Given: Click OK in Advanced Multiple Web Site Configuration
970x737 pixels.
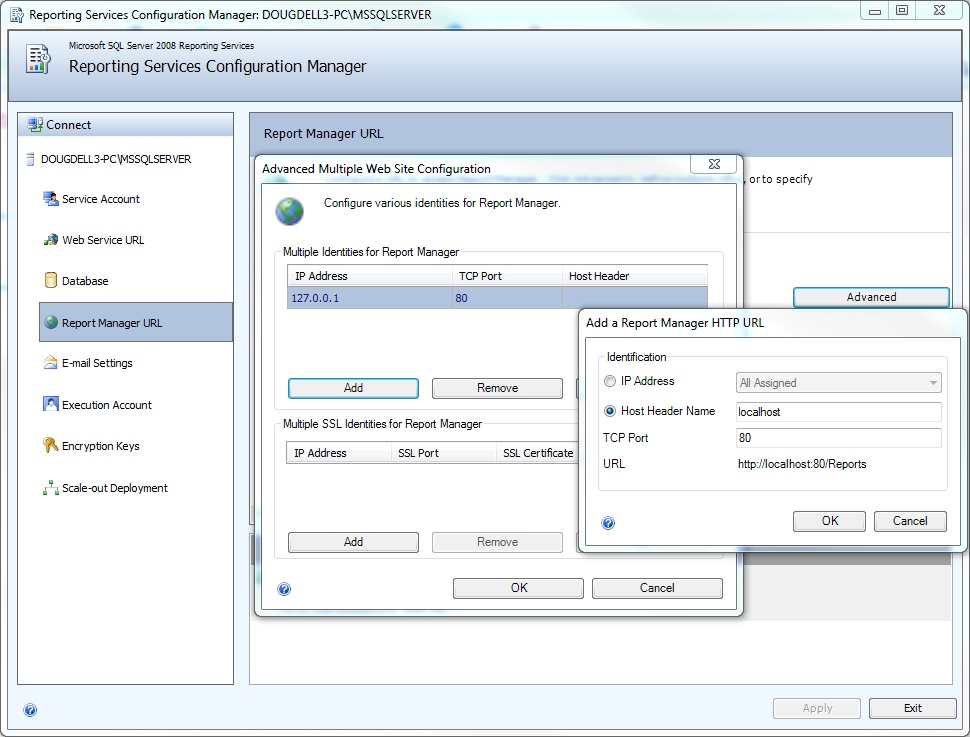Looking at the screenshot, I should [x=518, y=588].
